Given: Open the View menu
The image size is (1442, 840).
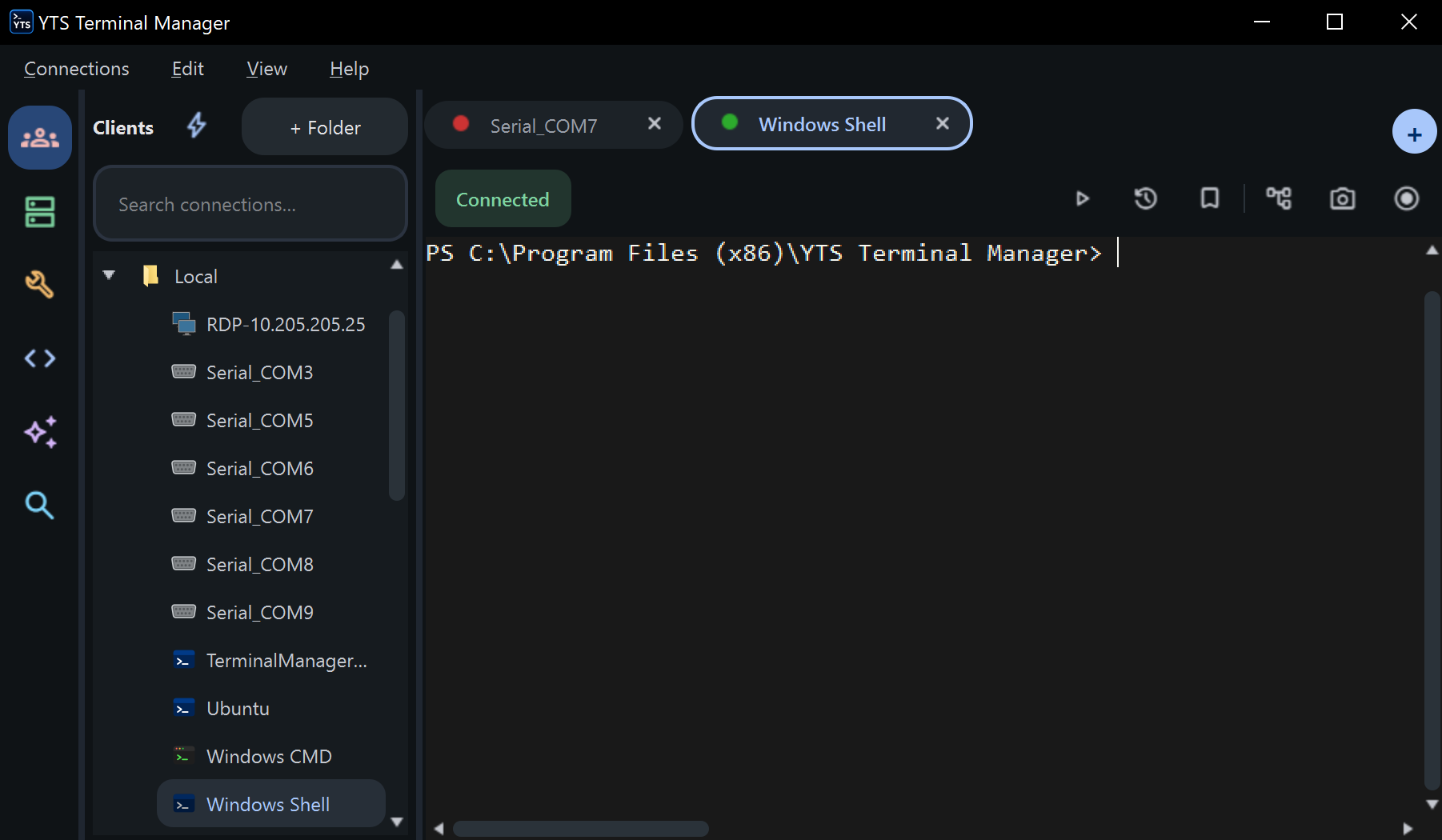Looking at the screenshot, I should tap(267, 69).
